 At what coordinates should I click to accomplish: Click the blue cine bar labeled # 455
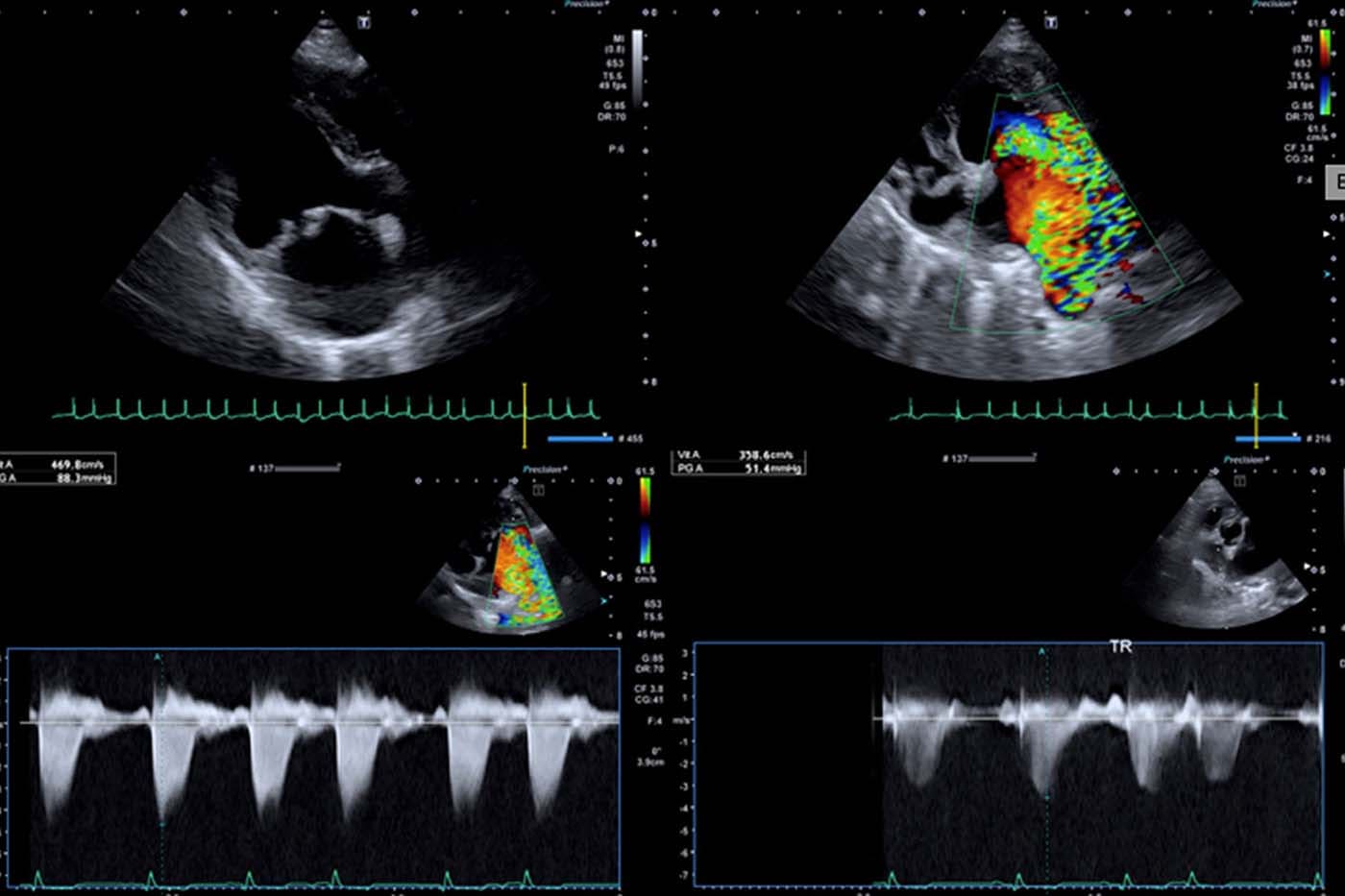click(x=580, y=439)
